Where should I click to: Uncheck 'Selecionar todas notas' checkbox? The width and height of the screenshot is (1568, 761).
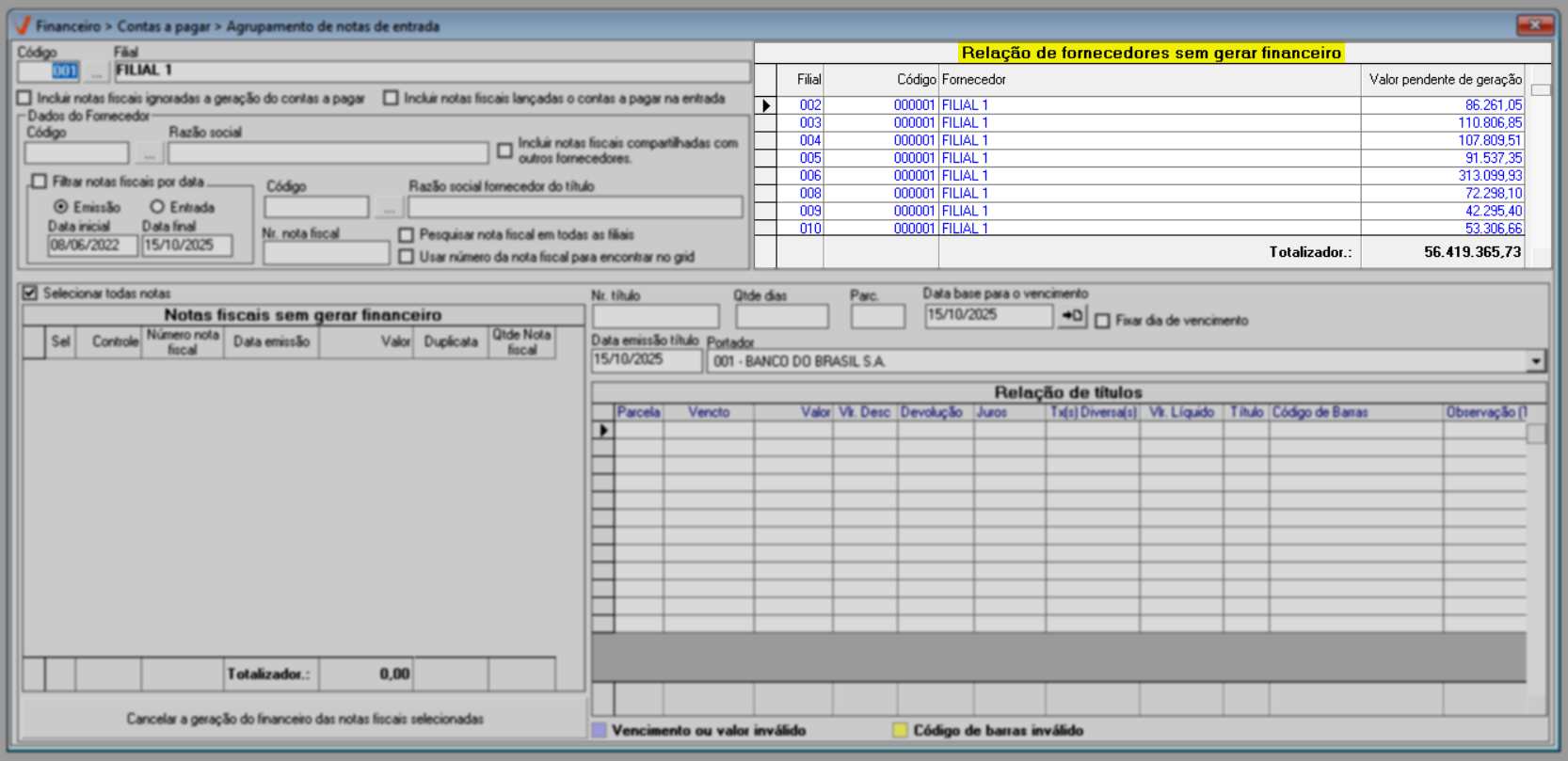pos(30,293)
